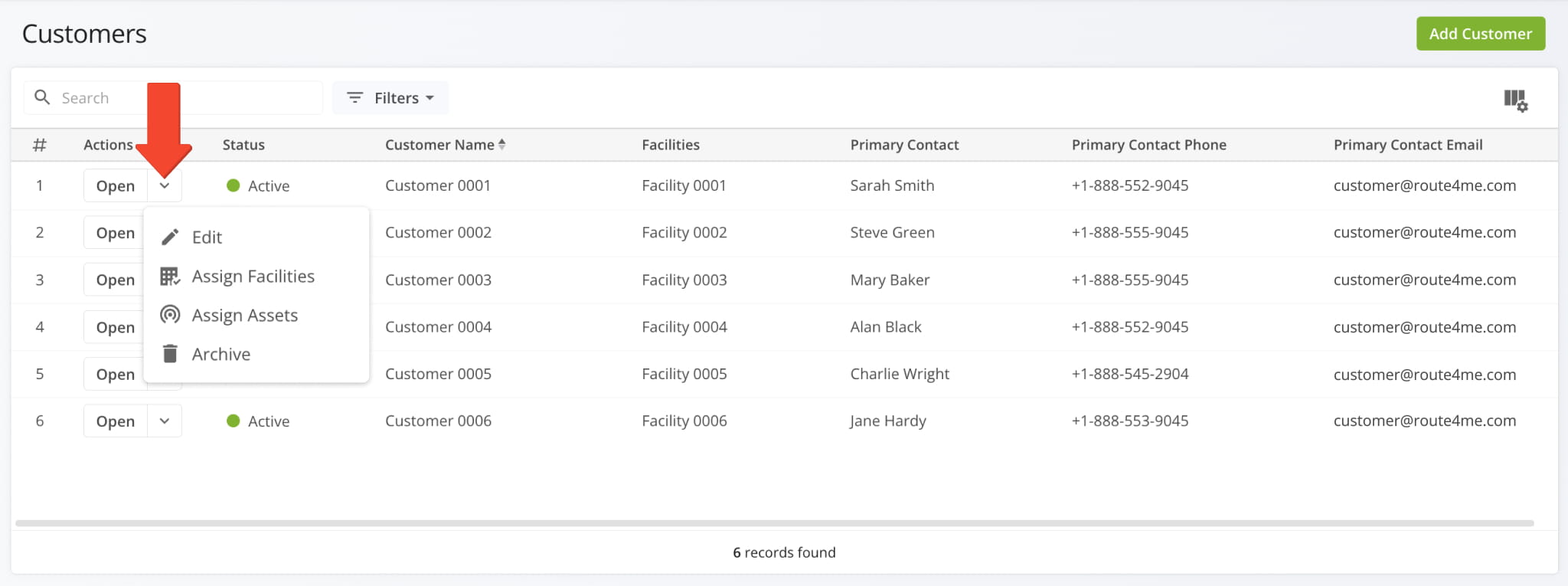Toggle Customer Name sort arrows
This screenshot has height=586, width=1568.
click(x=501, y=144)
